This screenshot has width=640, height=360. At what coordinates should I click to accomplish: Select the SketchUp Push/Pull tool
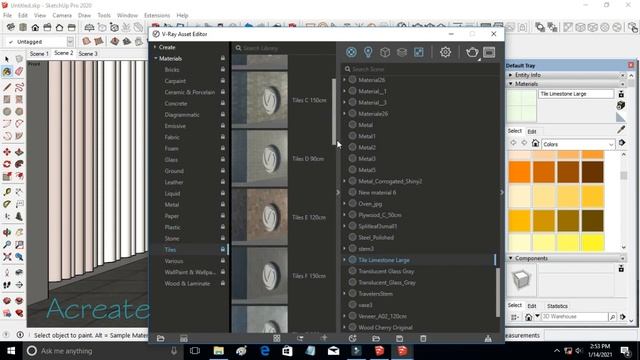(x=19, y=152)
